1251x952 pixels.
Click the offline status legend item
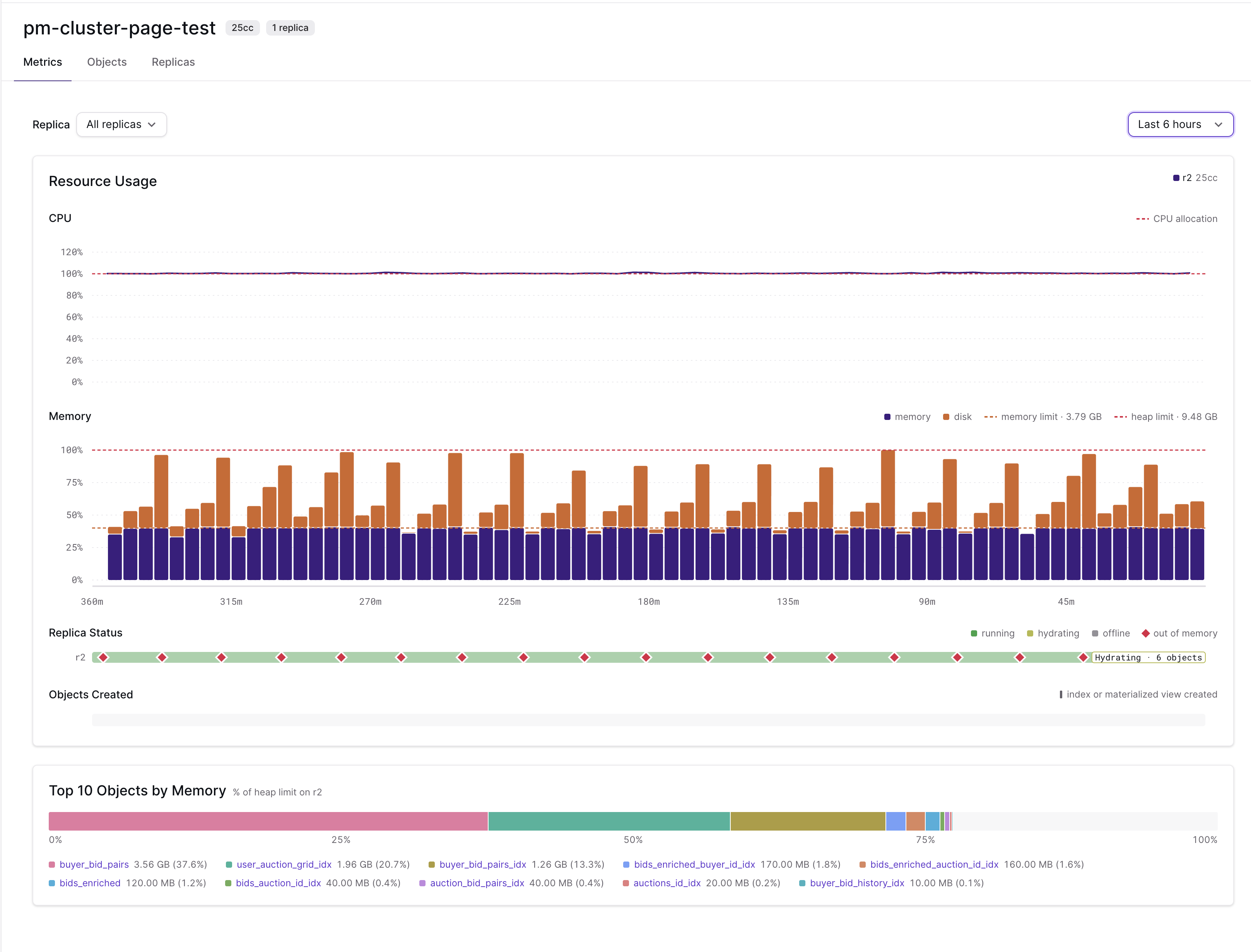(x=1111, y=633)
